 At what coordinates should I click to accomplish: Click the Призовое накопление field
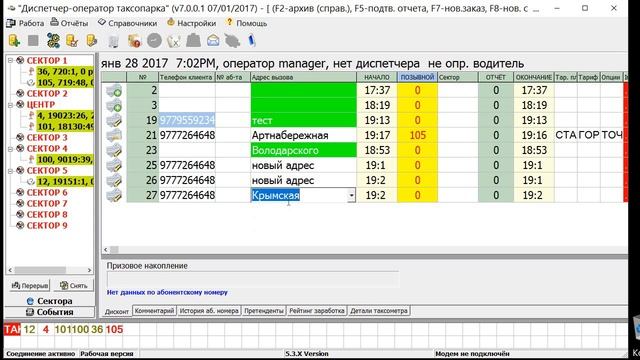tap(252, 279)
